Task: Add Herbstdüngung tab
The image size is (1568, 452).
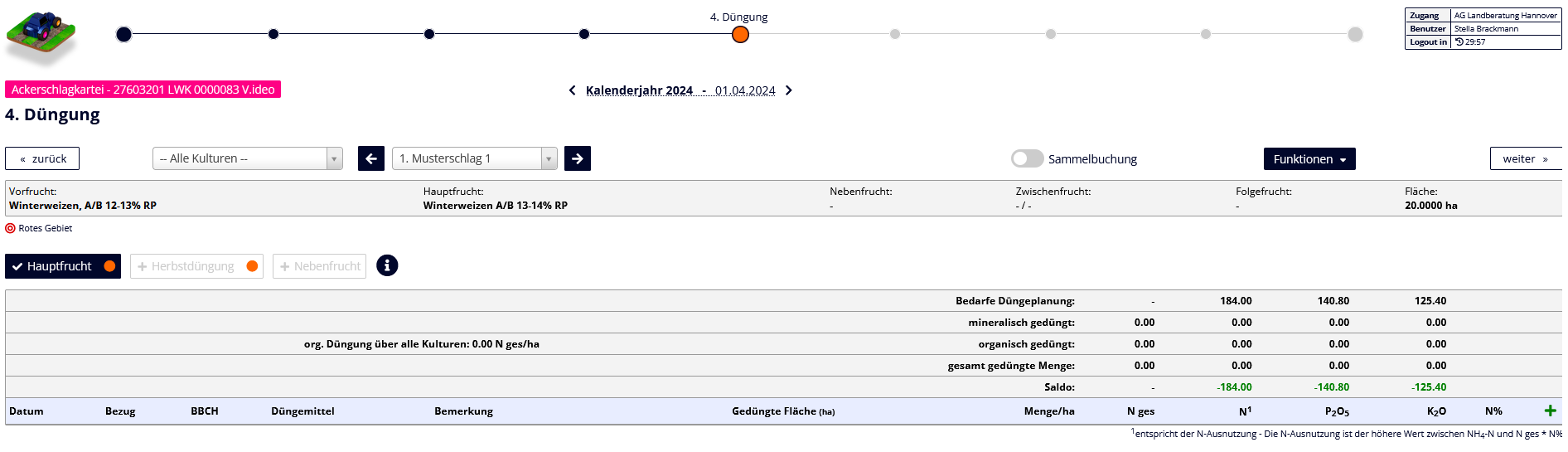Action: 196,266
